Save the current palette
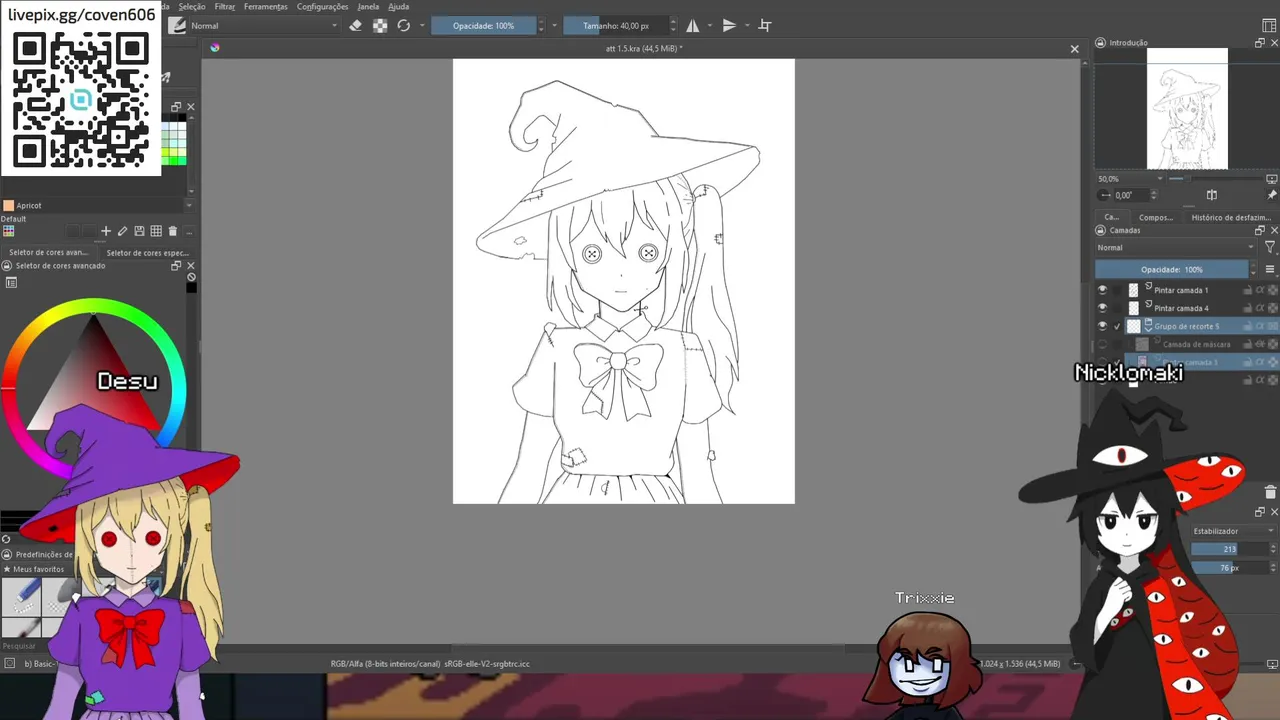The image size is (1280, 720). pos(139,231)
